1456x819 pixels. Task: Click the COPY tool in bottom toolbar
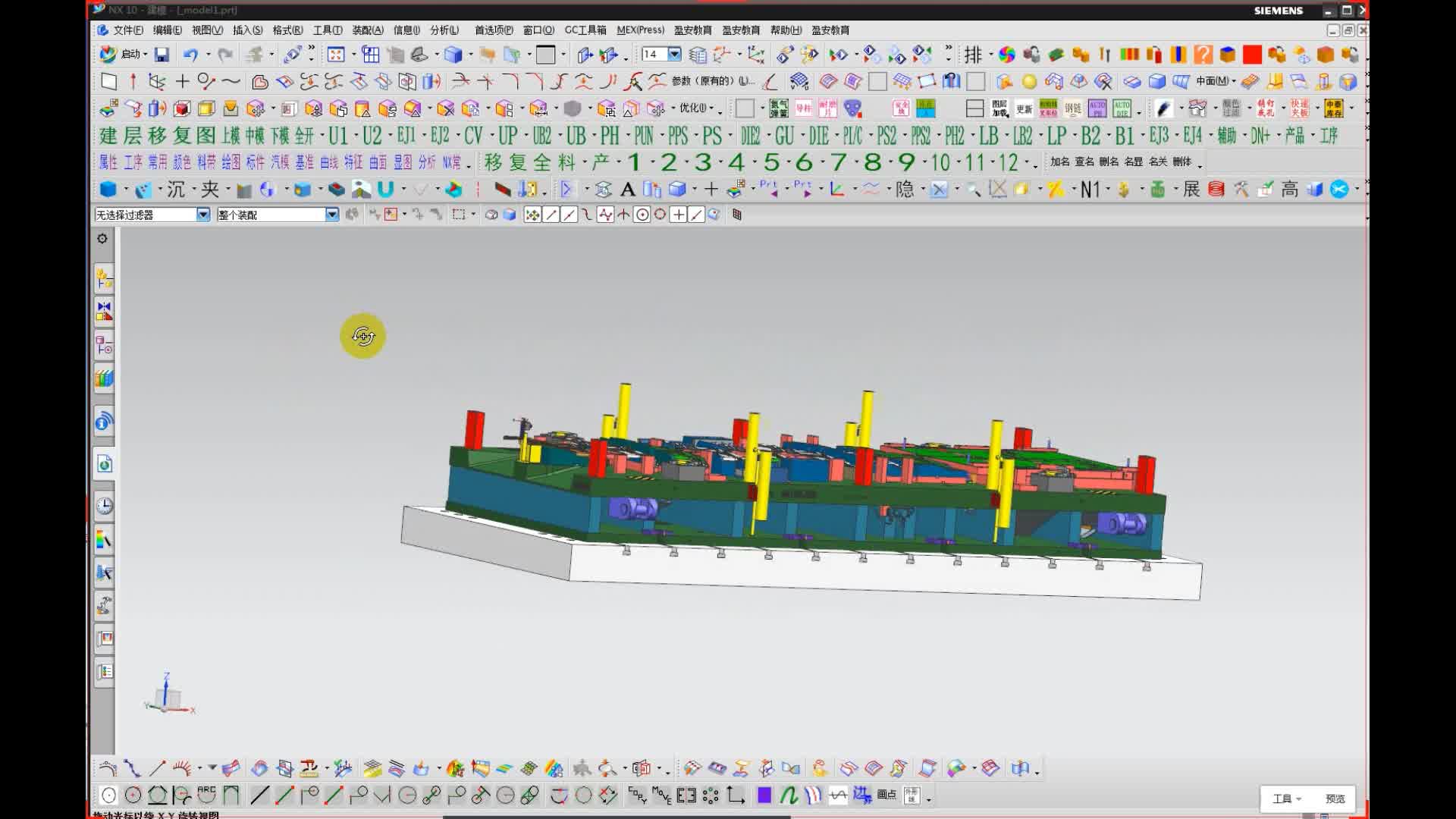(x=637, y=795)
